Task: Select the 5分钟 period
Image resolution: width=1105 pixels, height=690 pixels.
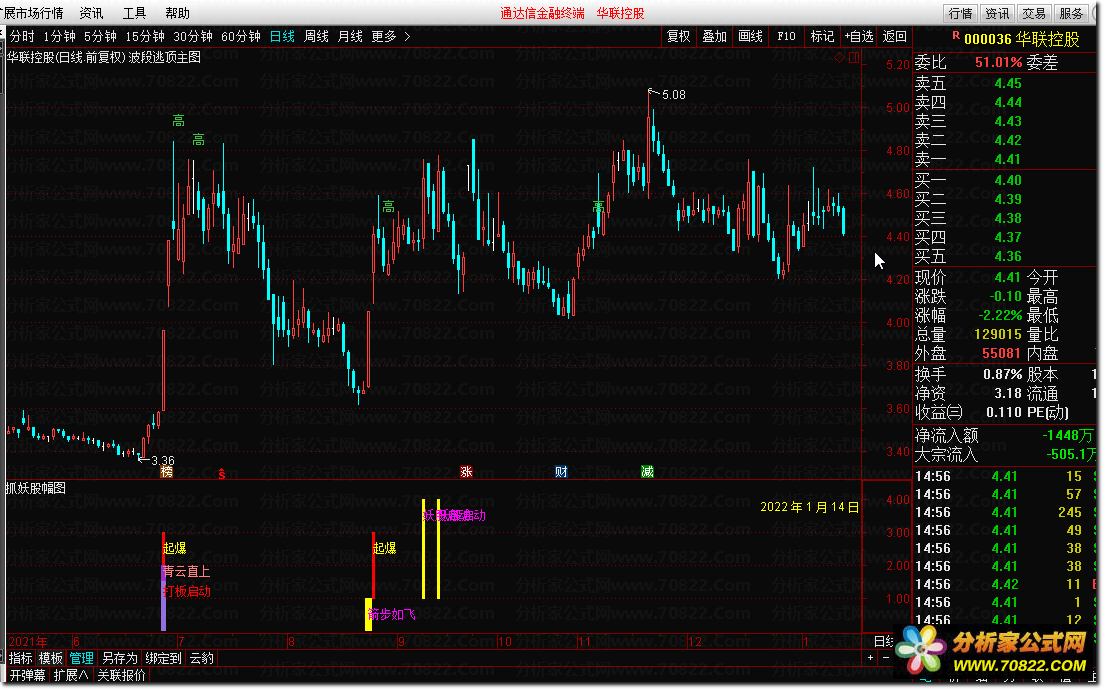Action: pyautogui.click(x=100, y=36)
